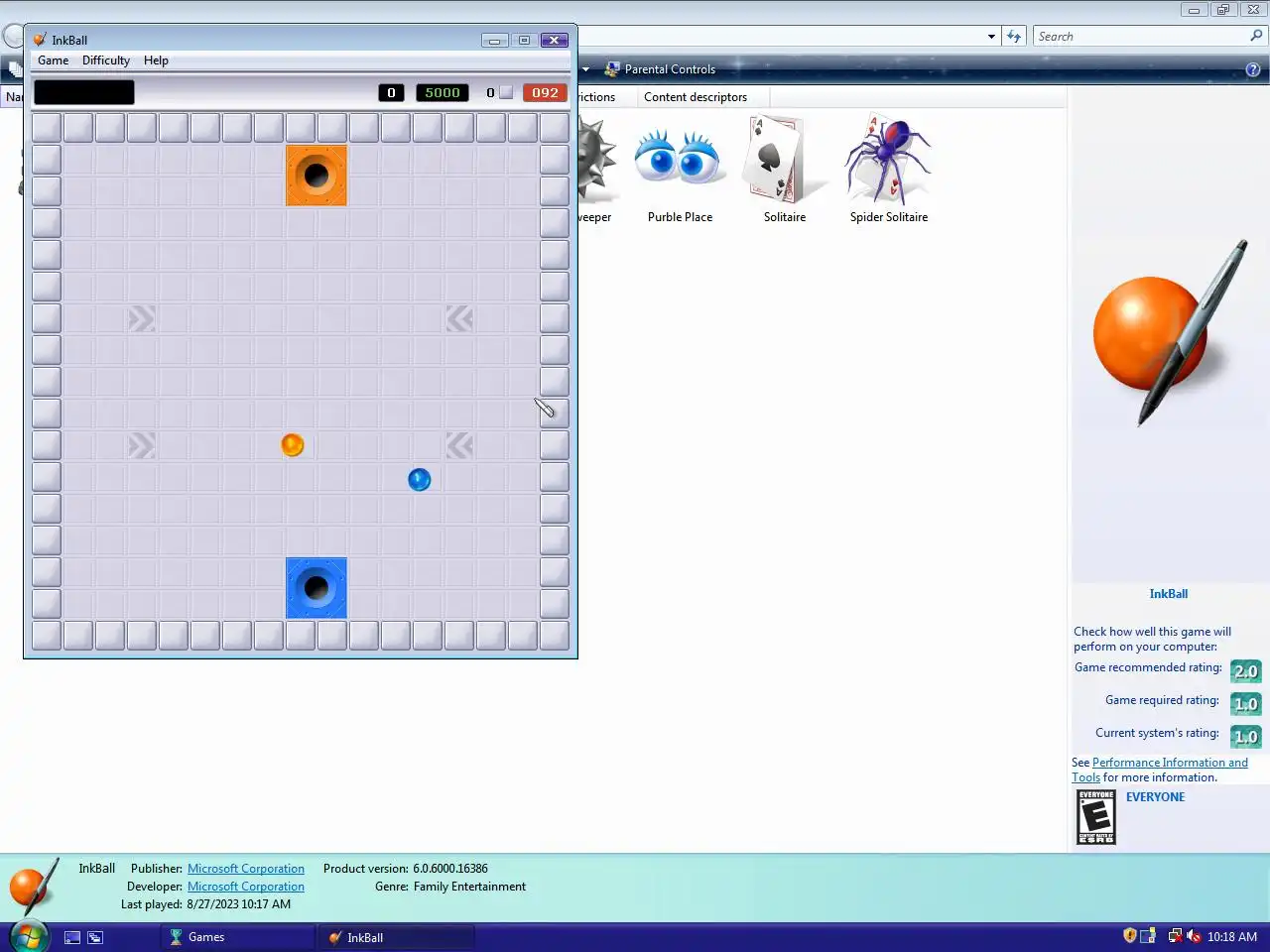Click the 2.0 game recommended rating badge
Image resolution: width=1270 pixels, height=952 pixels.
(1245, 671)
